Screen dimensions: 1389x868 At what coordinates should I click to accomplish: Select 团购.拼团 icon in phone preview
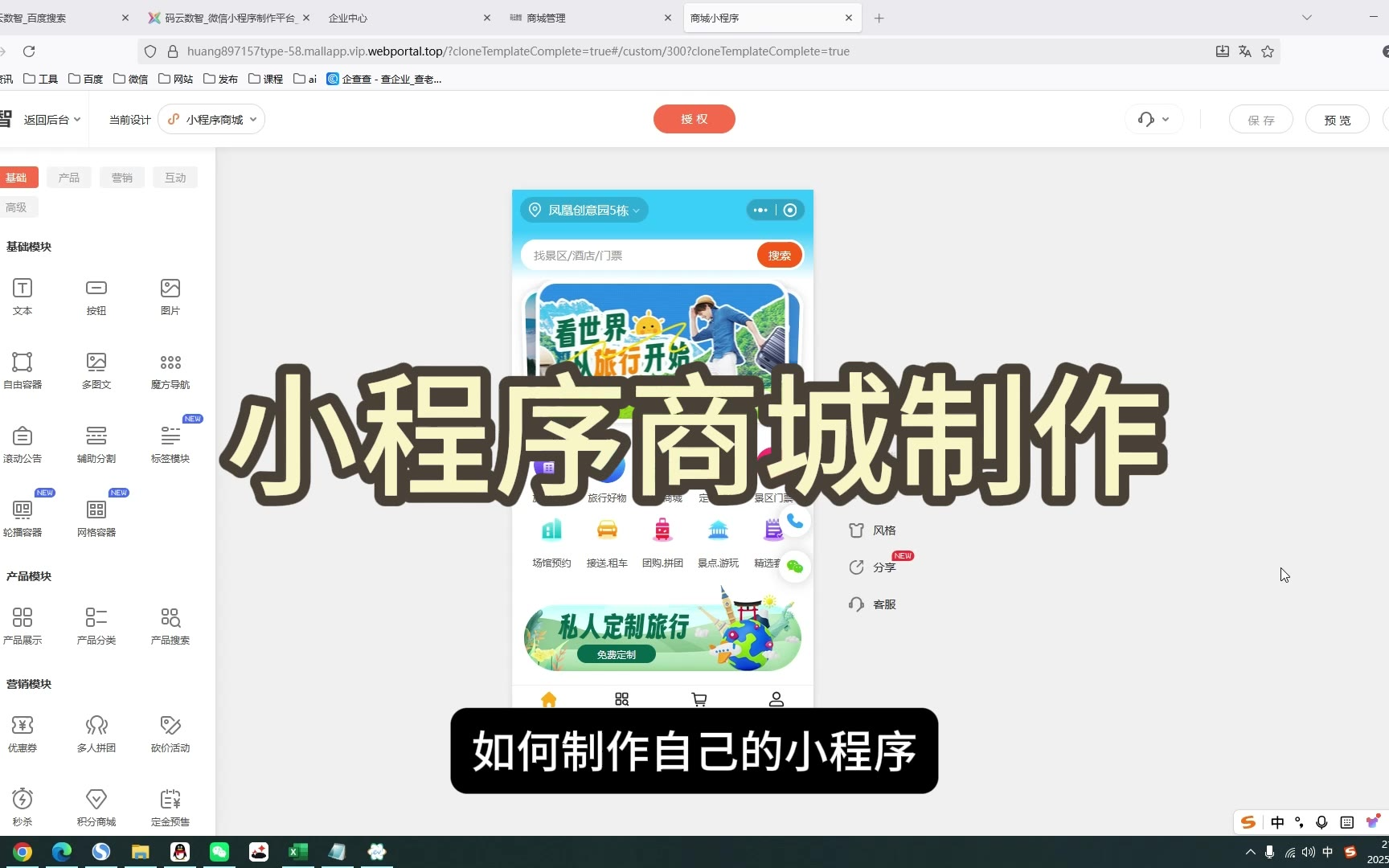(x=662, y=542)
